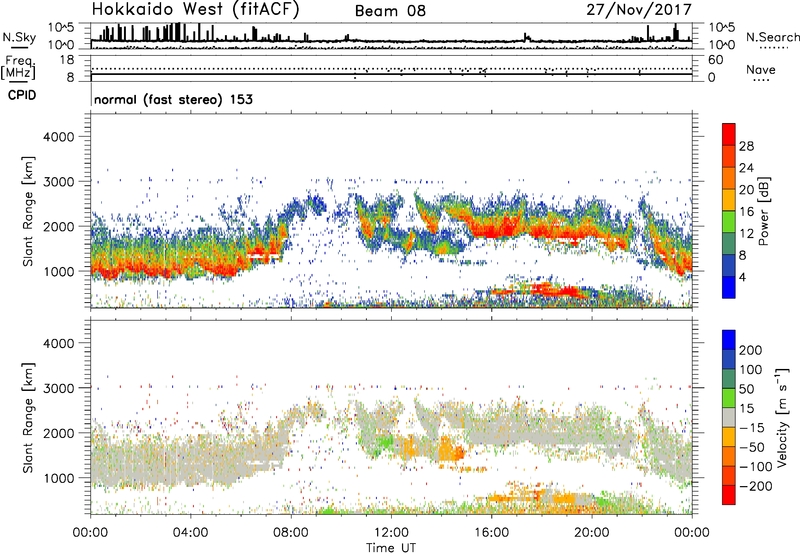This screenshot has height=554, width=800.
Task: Click the "08:00" time tick label
Action: click(x=291, y=533)
